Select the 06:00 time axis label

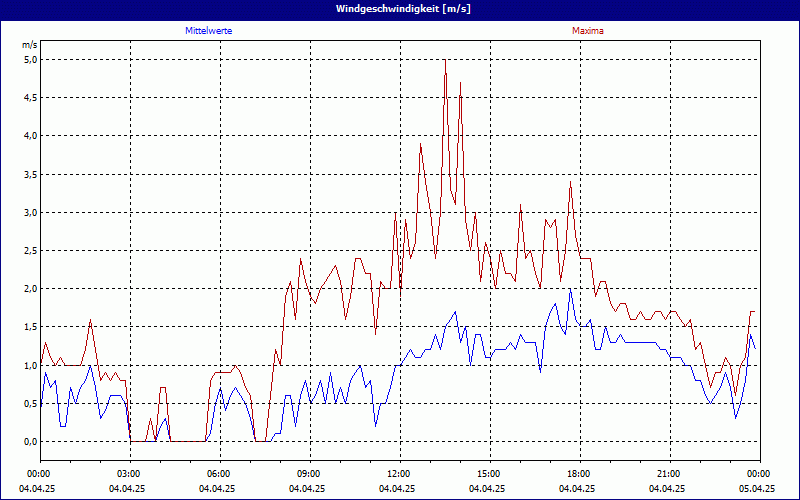tap(218, 474)
